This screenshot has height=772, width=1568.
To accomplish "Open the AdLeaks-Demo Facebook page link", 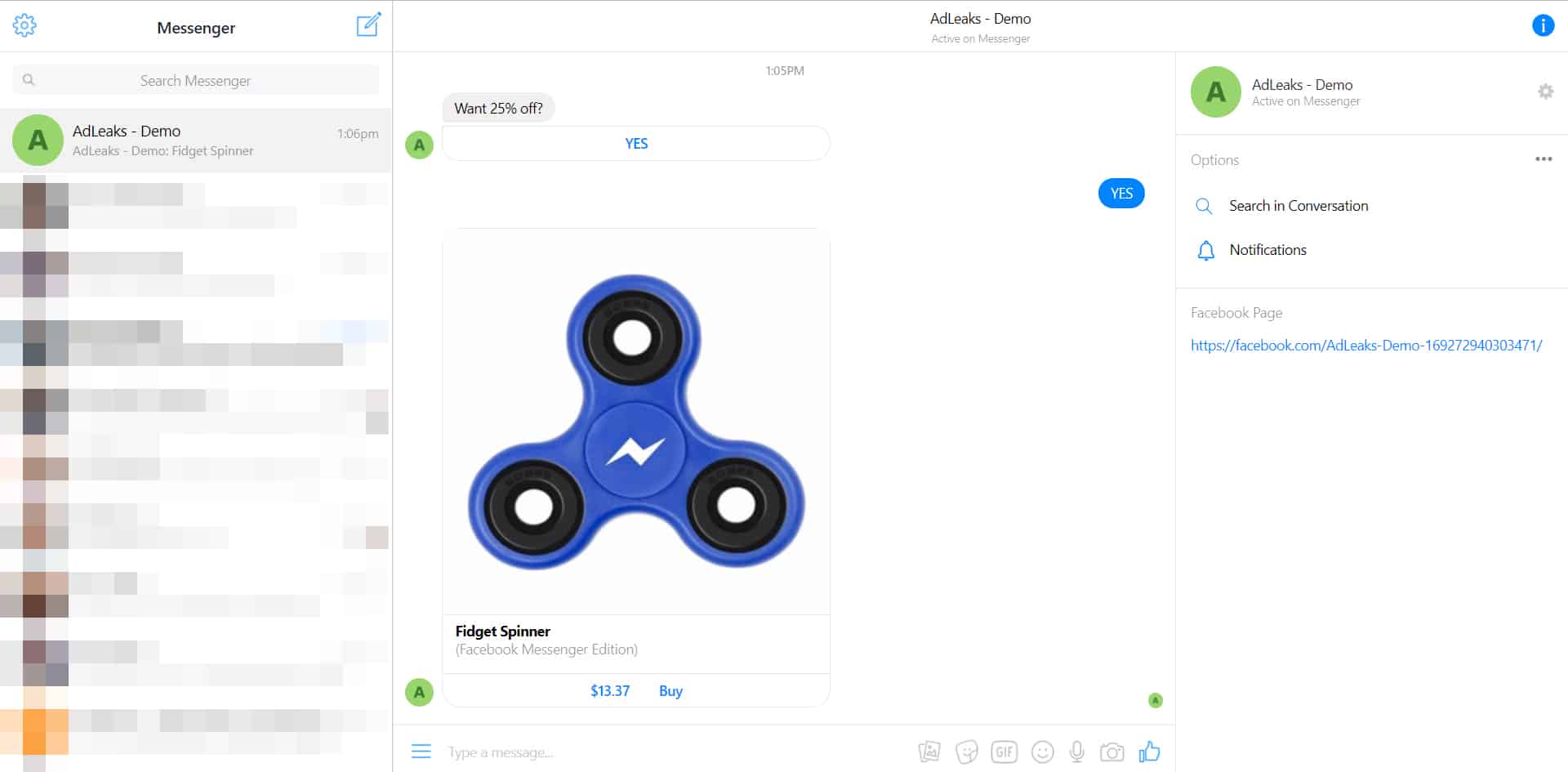I will 1366,346.
